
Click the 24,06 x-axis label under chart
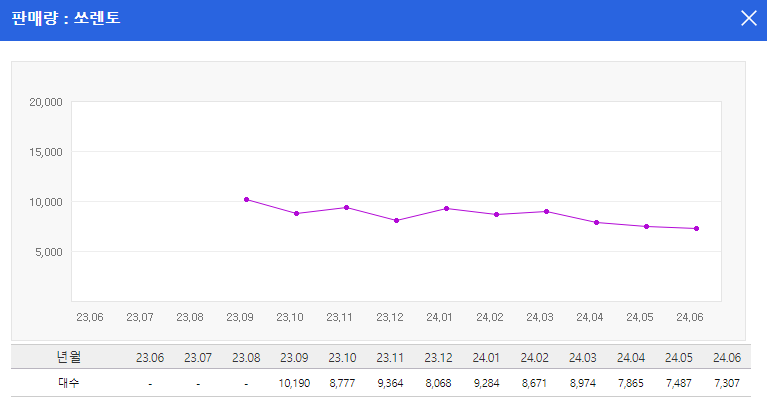point(690,317)
